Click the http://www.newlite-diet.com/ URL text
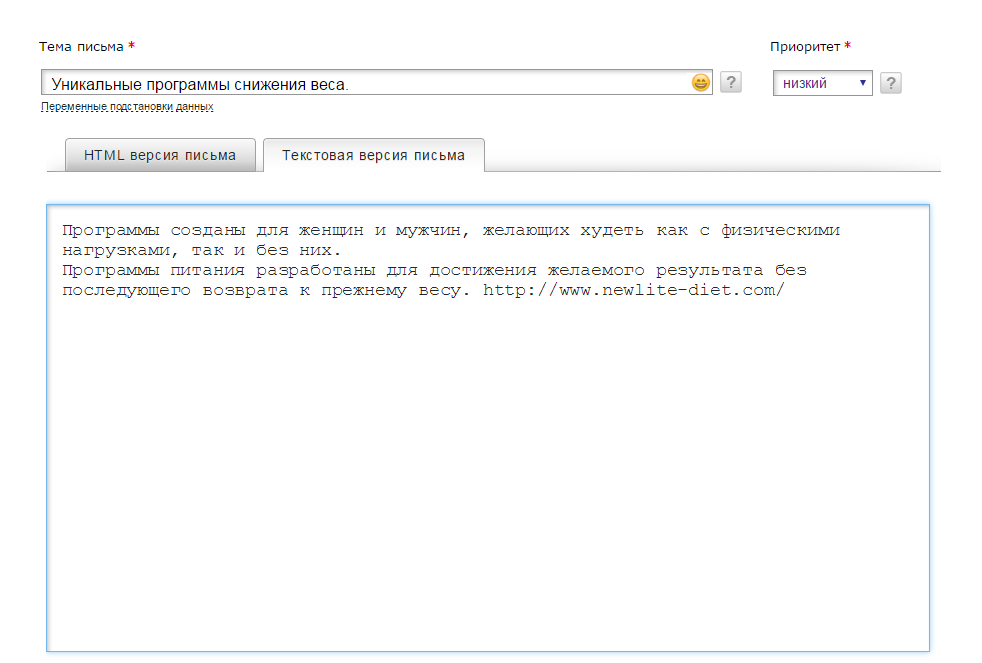This screenshot has width=982, height=663. click(x=633, y=290)
